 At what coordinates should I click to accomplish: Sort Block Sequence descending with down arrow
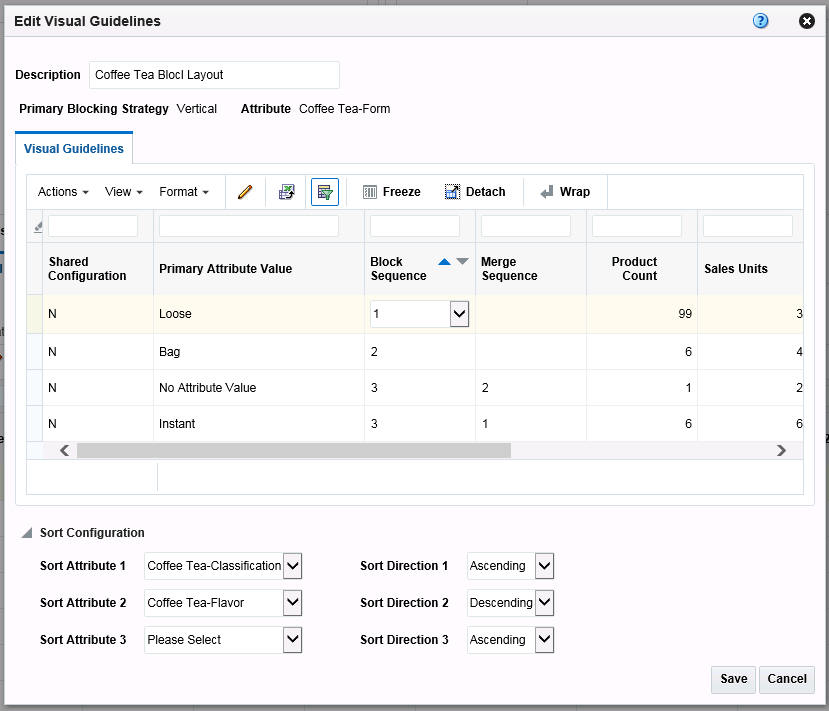[x=463, y=261]
